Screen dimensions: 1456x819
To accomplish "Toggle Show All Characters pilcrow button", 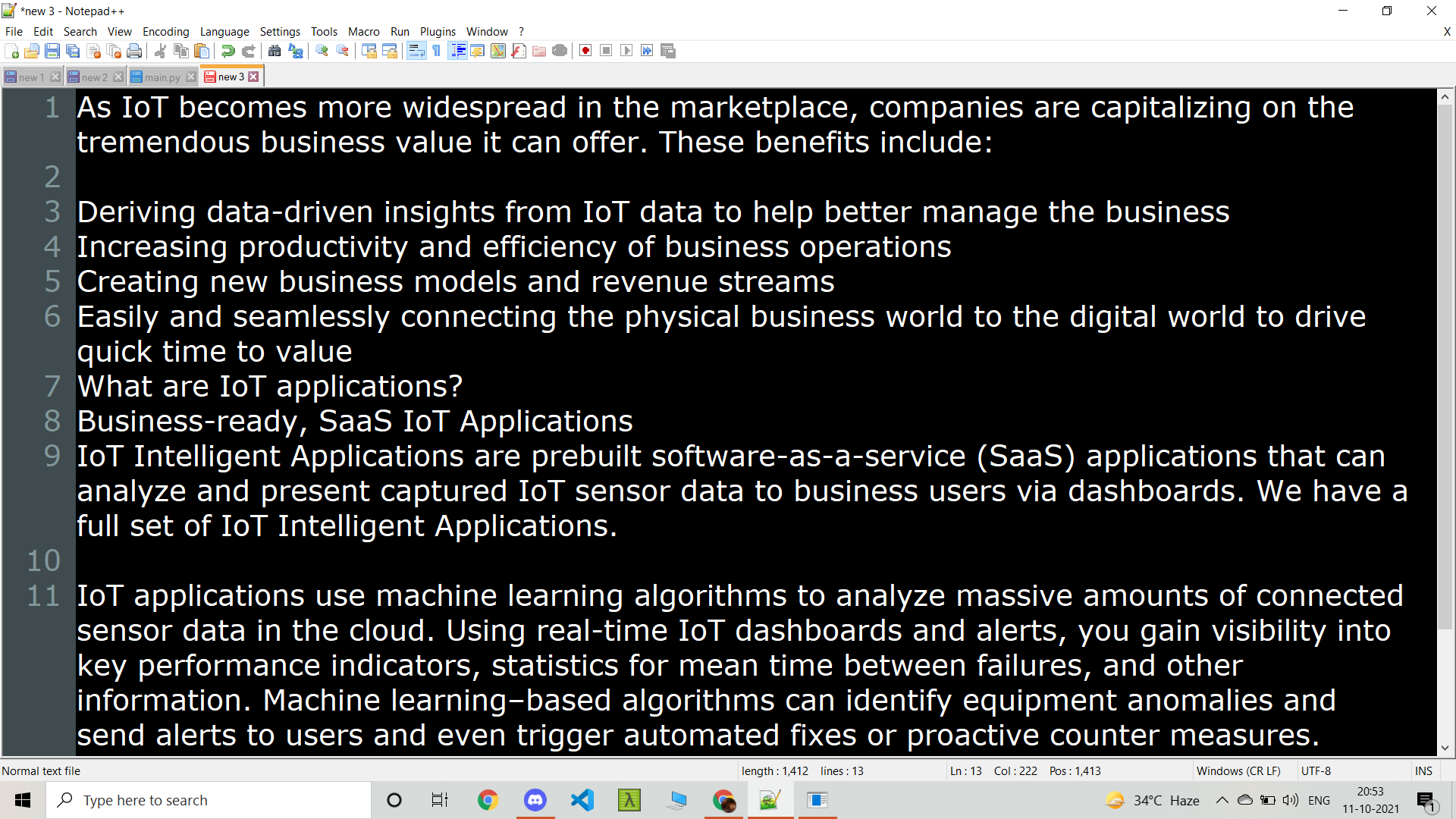I will click(437, 51).
